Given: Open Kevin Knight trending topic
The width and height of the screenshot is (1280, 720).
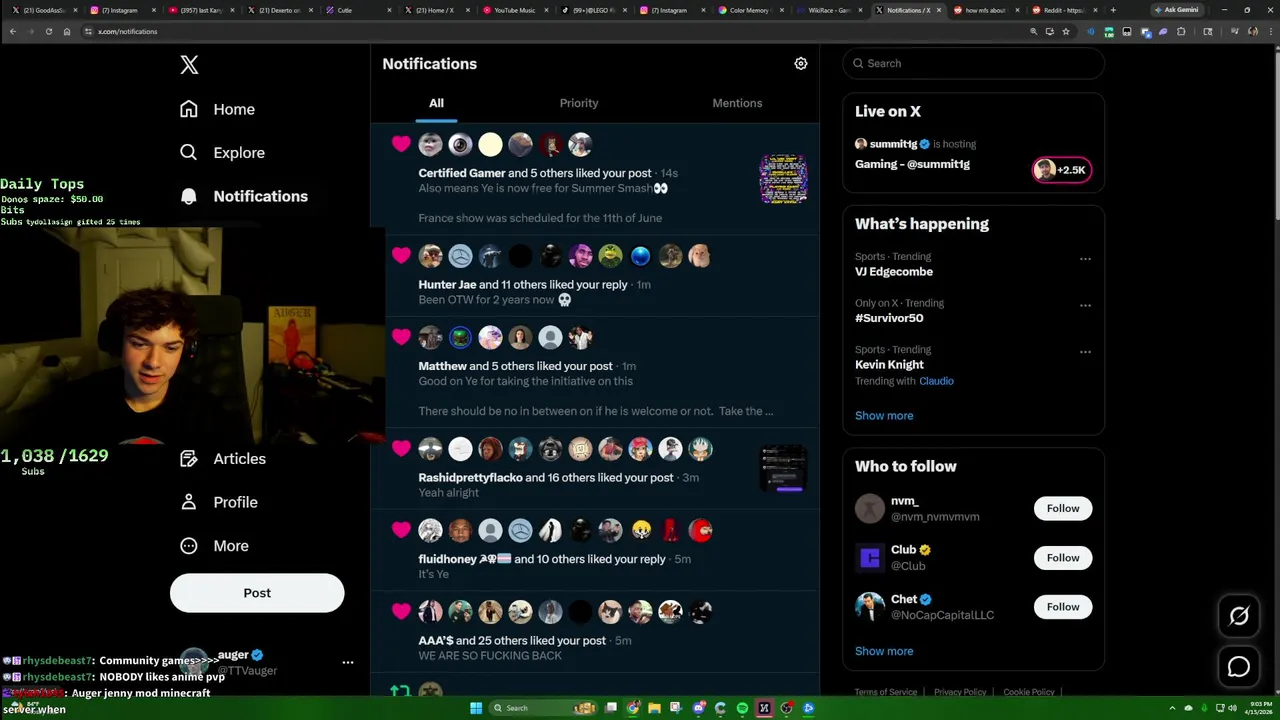Looking at the screenshot, I should (889, 365).
